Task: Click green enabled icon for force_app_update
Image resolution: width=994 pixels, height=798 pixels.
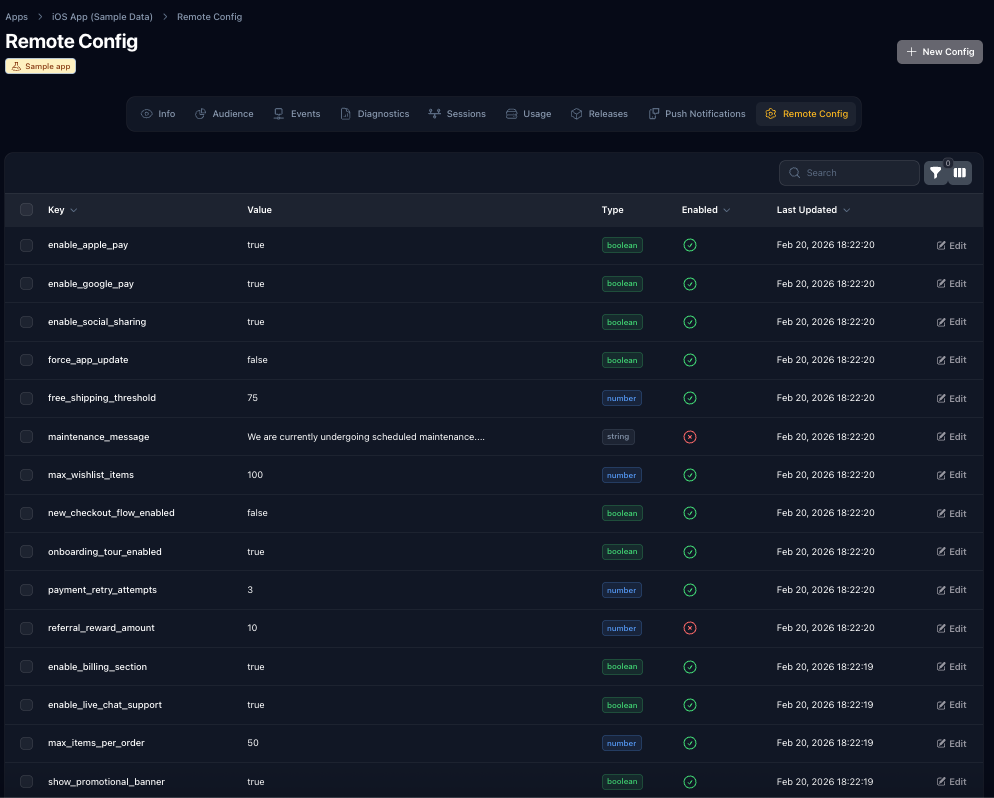Action: click(689, 360)
